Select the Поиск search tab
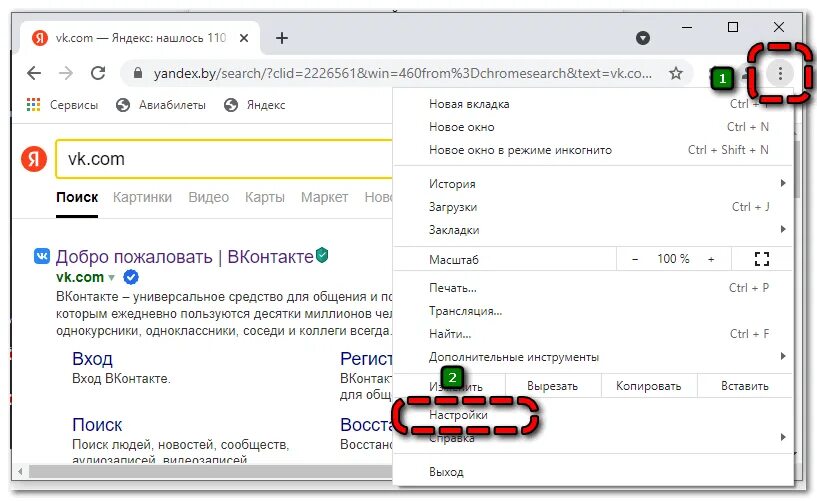817x501 pixels. pos(77,197)
